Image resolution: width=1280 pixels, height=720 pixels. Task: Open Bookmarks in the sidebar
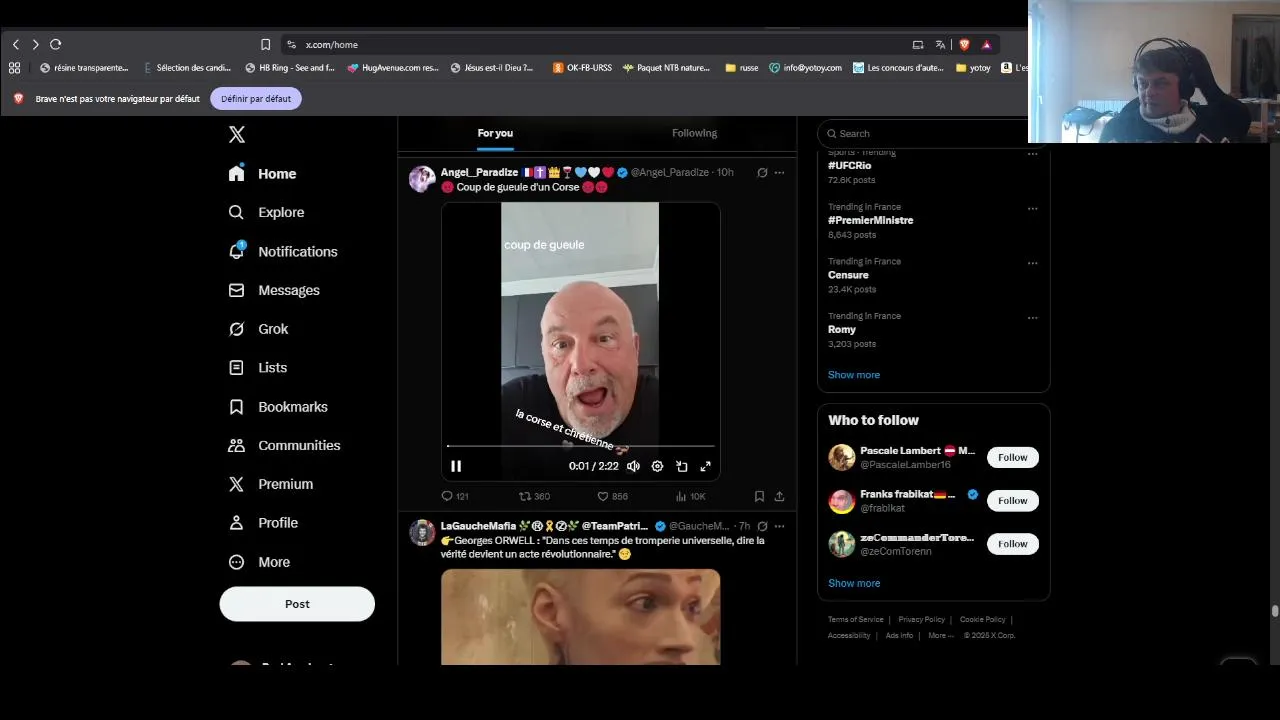pyautogui.click(x=278, y=407)
